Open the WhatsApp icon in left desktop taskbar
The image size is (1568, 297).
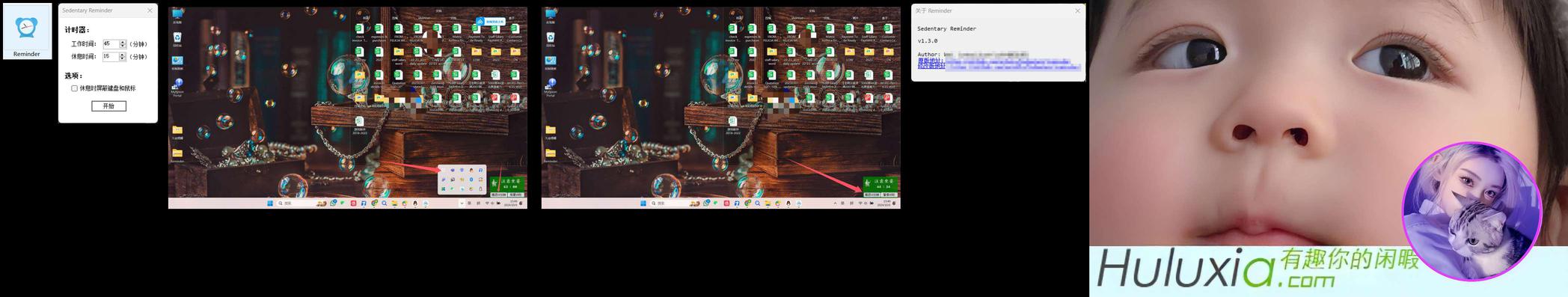click(x=333, y=203)
